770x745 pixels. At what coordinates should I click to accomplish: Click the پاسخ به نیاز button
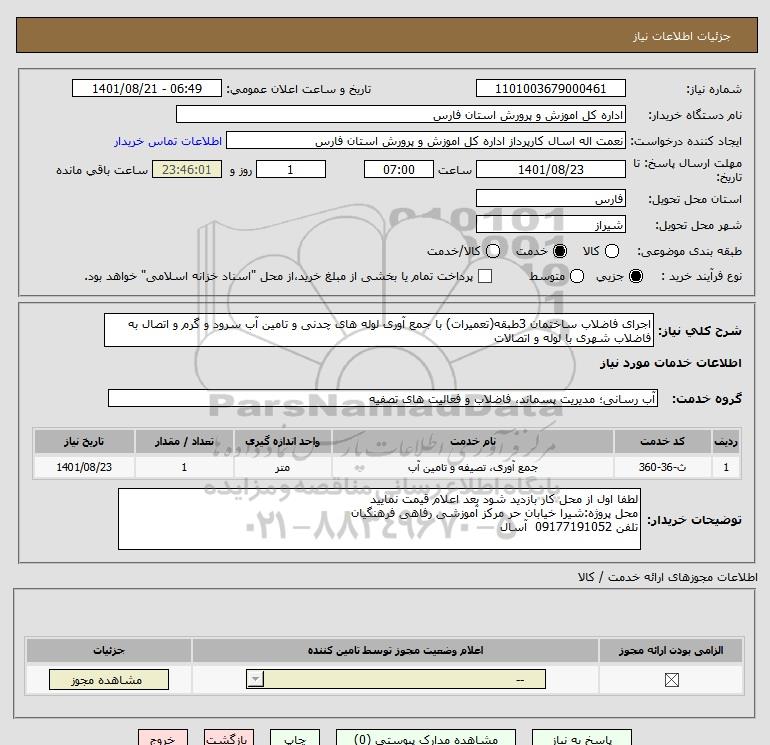582,738
